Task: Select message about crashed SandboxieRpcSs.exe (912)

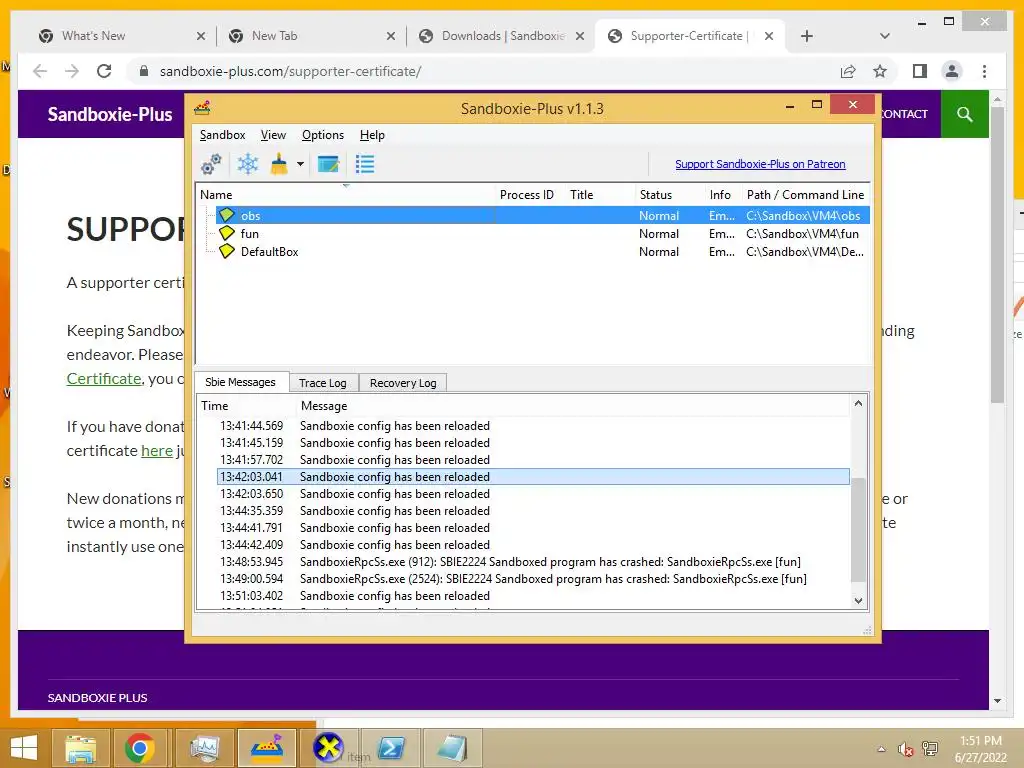Action: (534, 562)
